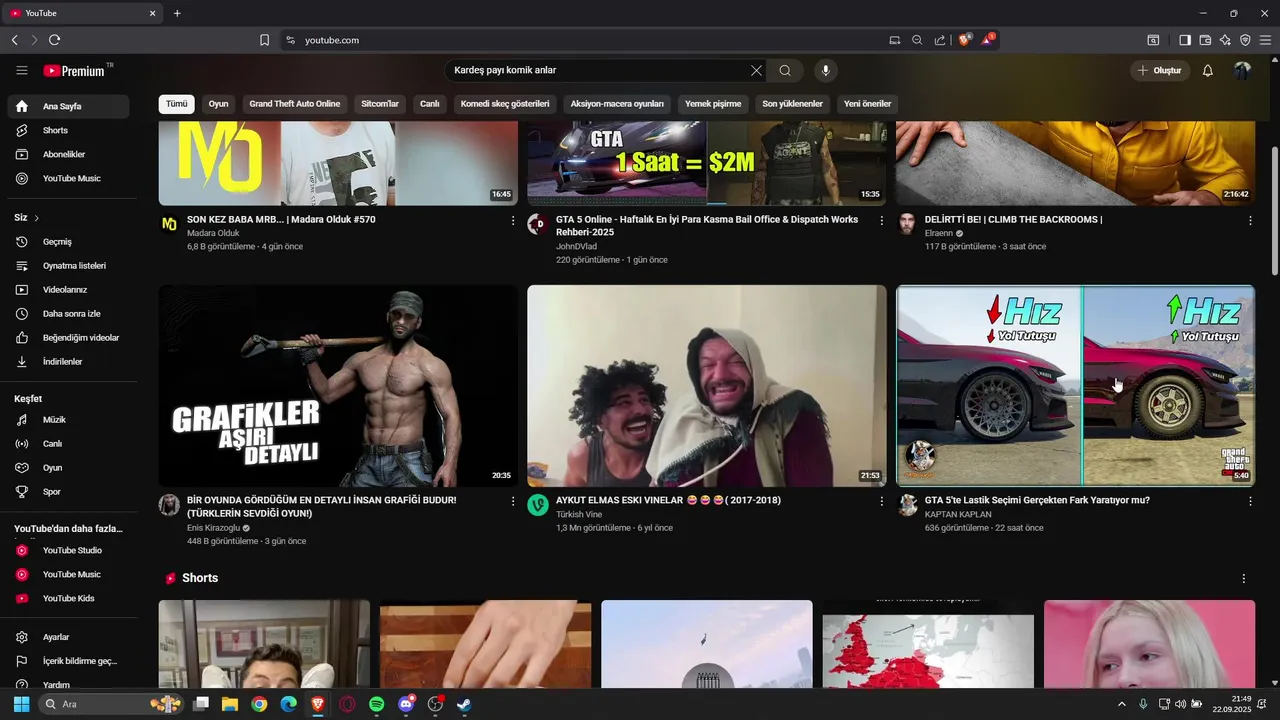Open options for Madara Olduk video
The width and height of the screenshot is (1280, 720).
tap(513, 220)
